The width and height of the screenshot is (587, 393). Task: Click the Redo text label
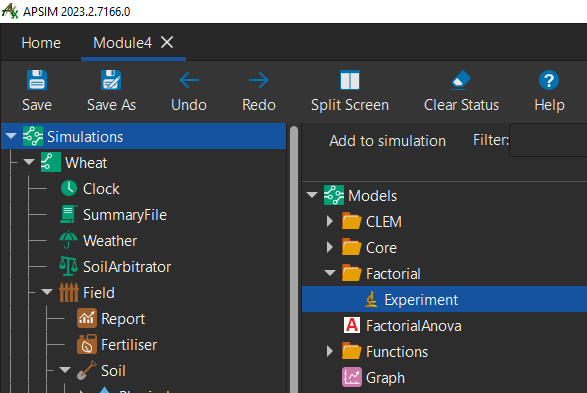[x=259, y=105]
